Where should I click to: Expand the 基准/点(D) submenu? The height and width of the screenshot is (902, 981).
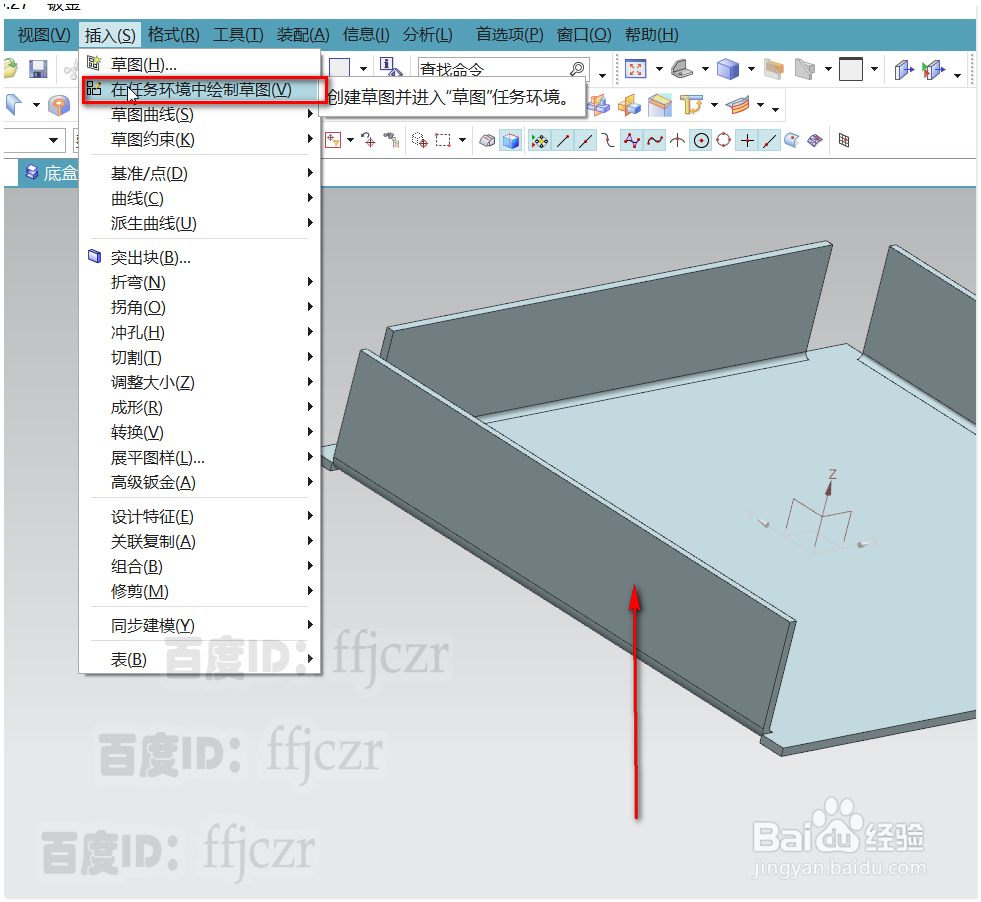(x=200, y=173)
